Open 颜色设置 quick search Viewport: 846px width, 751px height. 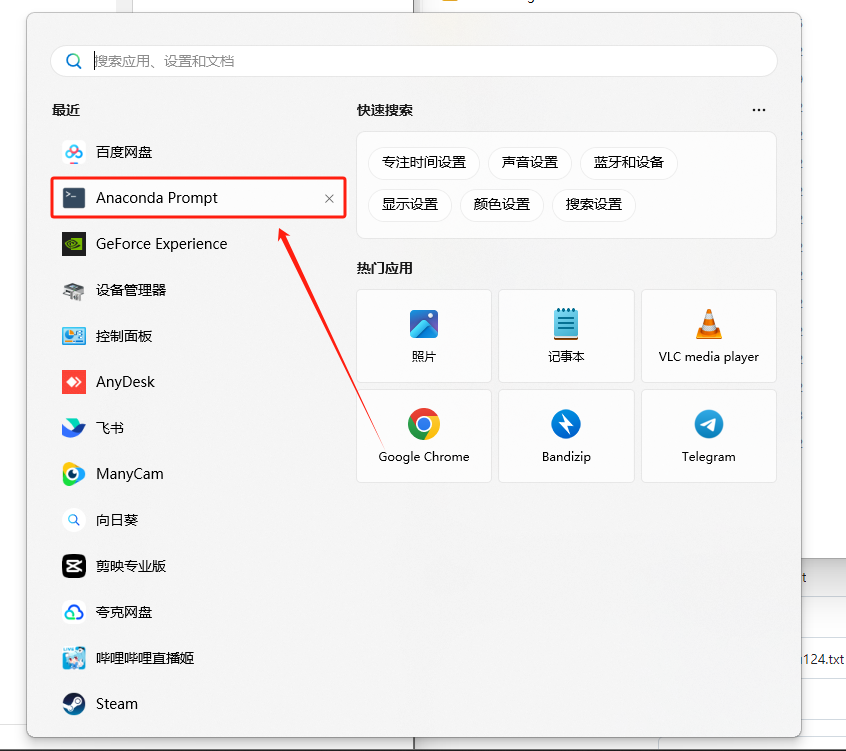tap(502, 204)
